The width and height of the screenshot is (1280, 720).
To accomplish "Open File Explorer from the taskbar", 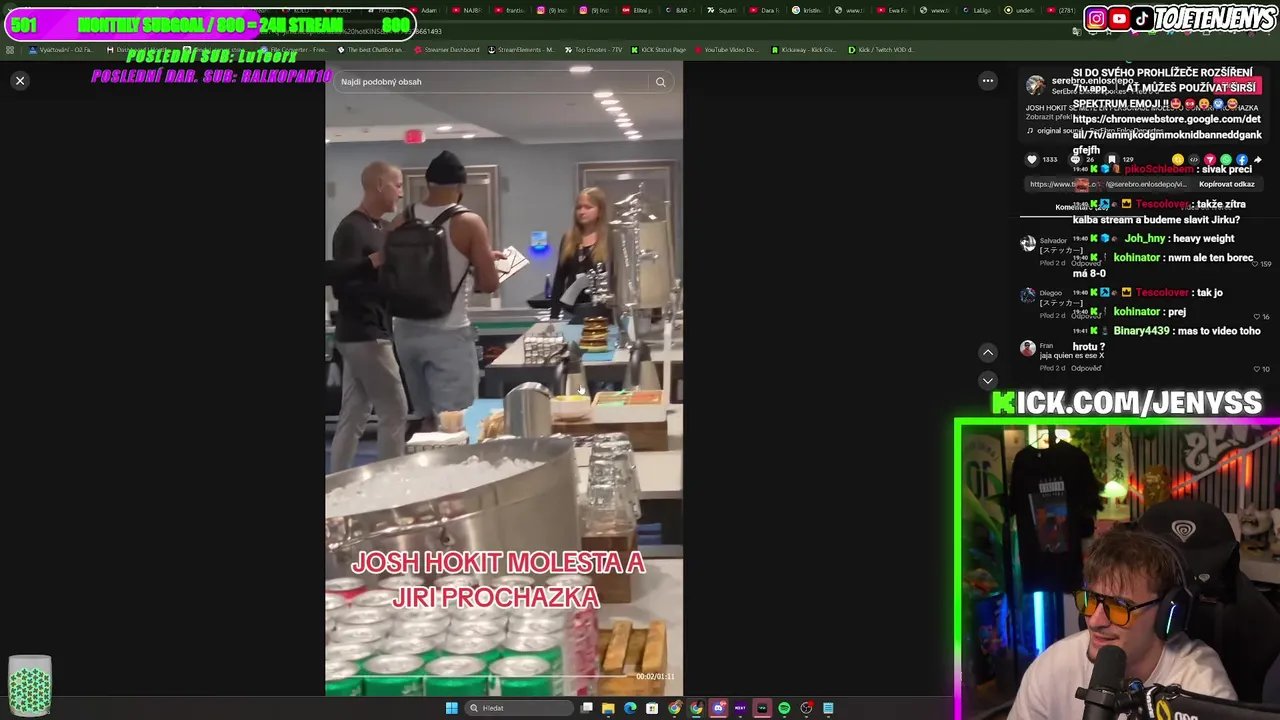I will [x=608, y=708].
